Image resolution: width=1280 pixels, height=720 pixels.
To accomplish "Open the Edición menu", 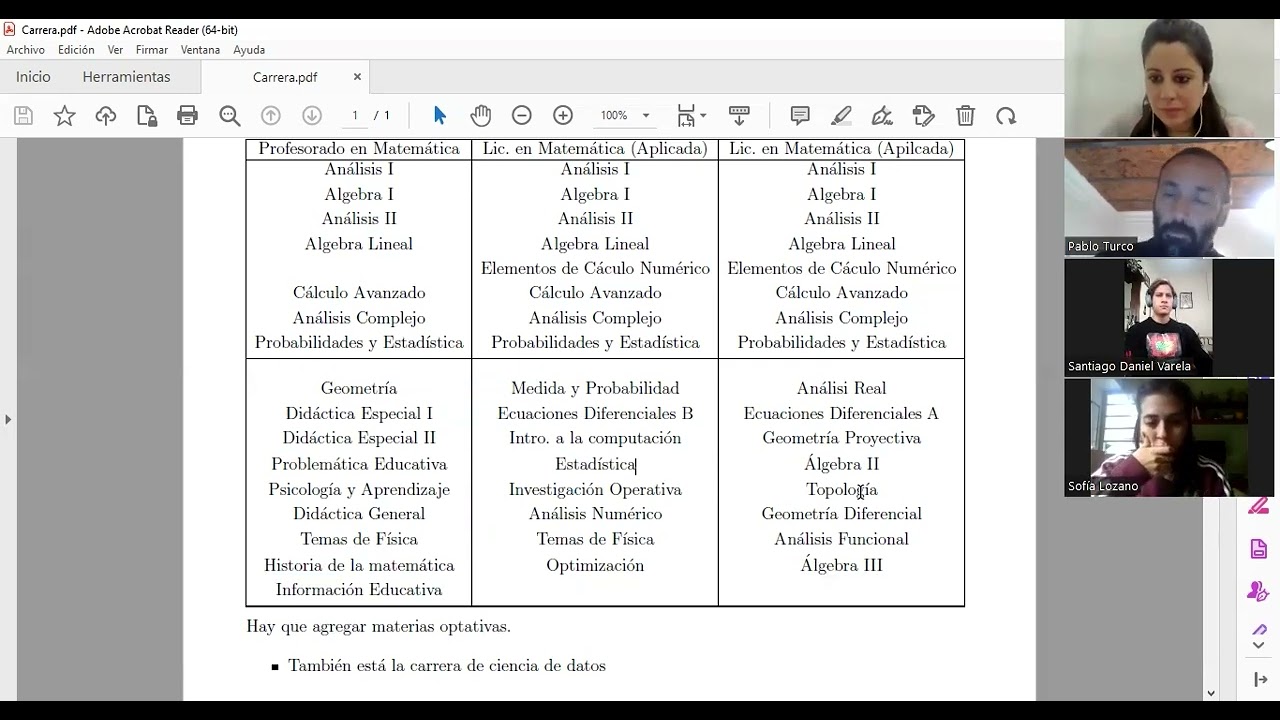I will [76, 50].
